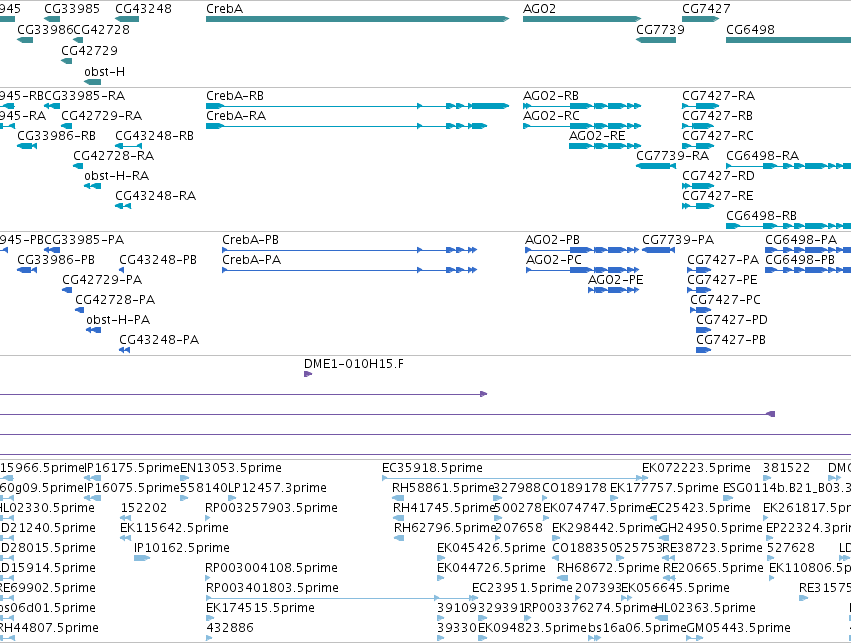
Task: Click the EC35918.5prime EST label
Action: [432, 468]
